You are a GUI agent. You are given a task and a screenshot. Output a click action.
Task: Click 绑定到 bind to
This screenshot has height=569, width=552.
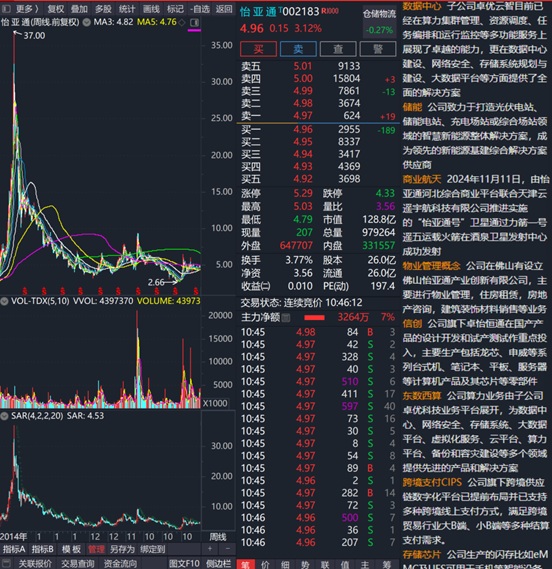pos(152,549)
